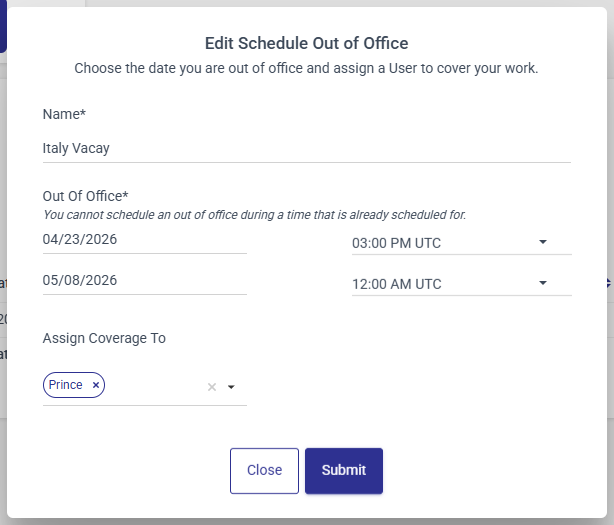Expand the 03:00 PM UTC start time arrow
This screenshot has width=614, height=525.
tap(543, 242)
